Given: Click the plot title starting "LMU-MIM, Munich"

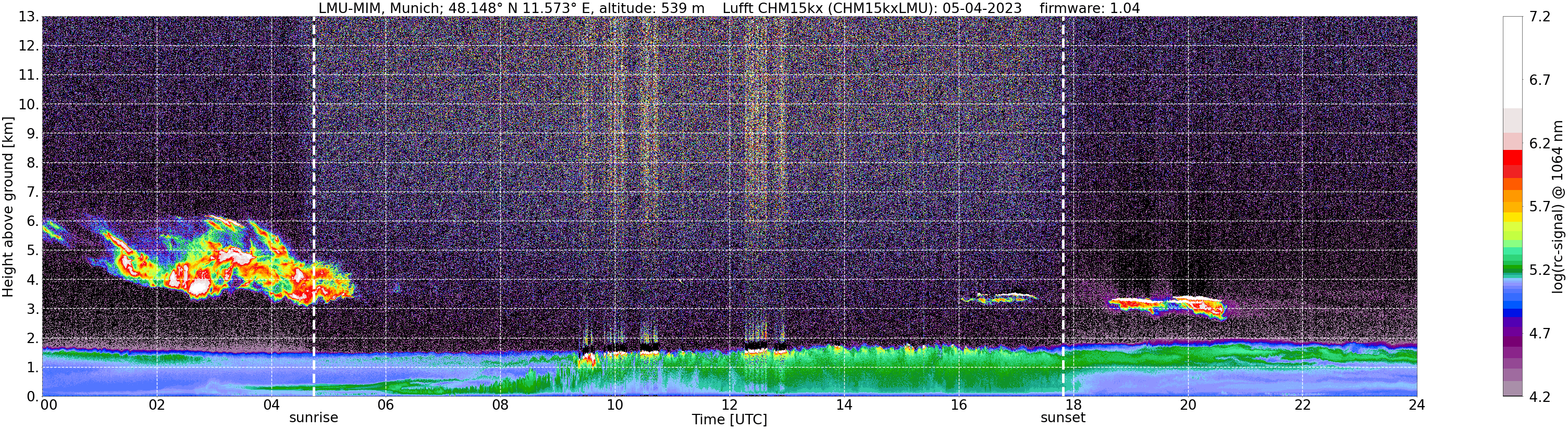Looking at the screenshot, I should pyautogui.click(x=729, y=8).
